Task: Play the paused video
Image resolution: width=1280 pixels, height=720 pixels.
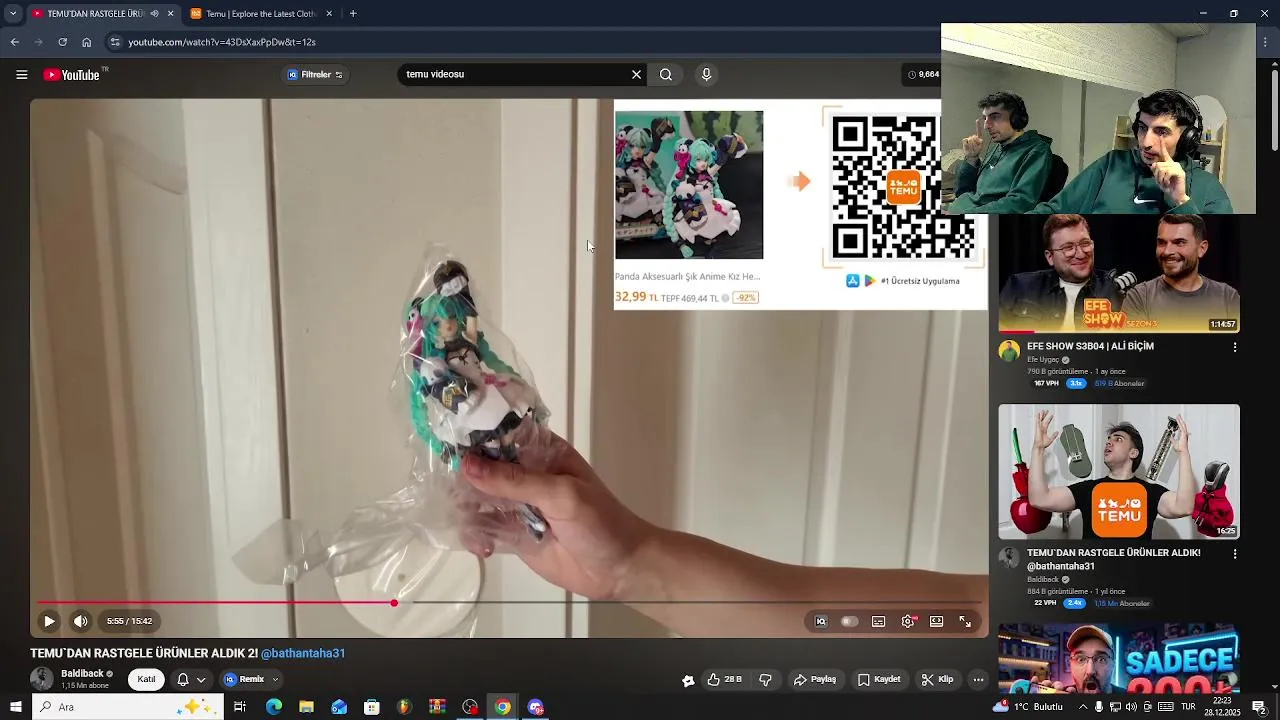Action: (49, 621)
